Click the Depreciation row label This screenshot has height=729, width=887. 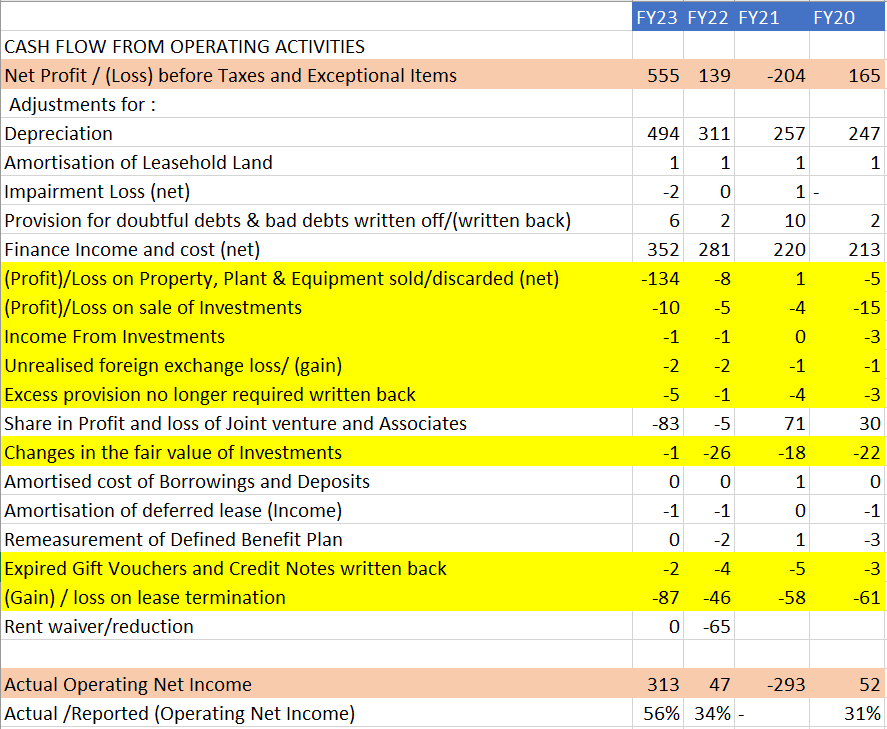[59, 133]
